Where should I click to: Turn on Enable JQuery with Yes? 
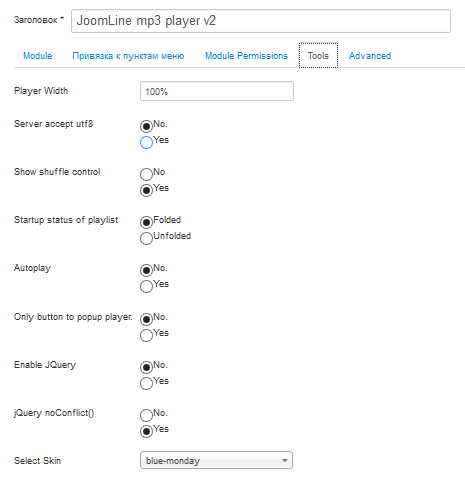146,383
